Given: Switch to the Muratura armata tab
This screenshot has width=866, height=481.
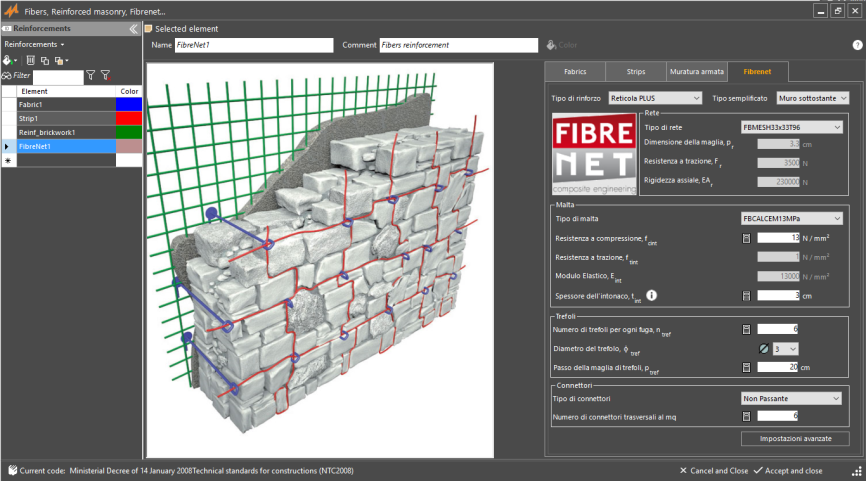Looking at the screenshot, I should [698, 72].
